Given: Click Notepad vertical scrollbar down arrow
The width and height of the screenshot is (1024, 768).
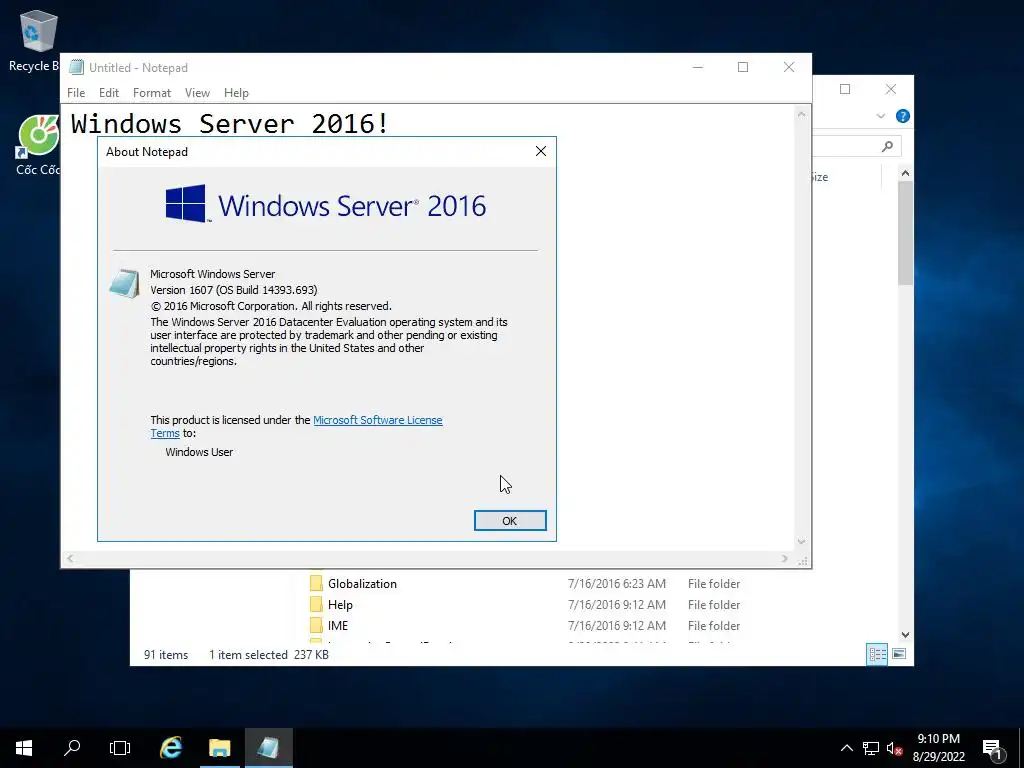Looking at the screenshot, I should click(801, 541).
